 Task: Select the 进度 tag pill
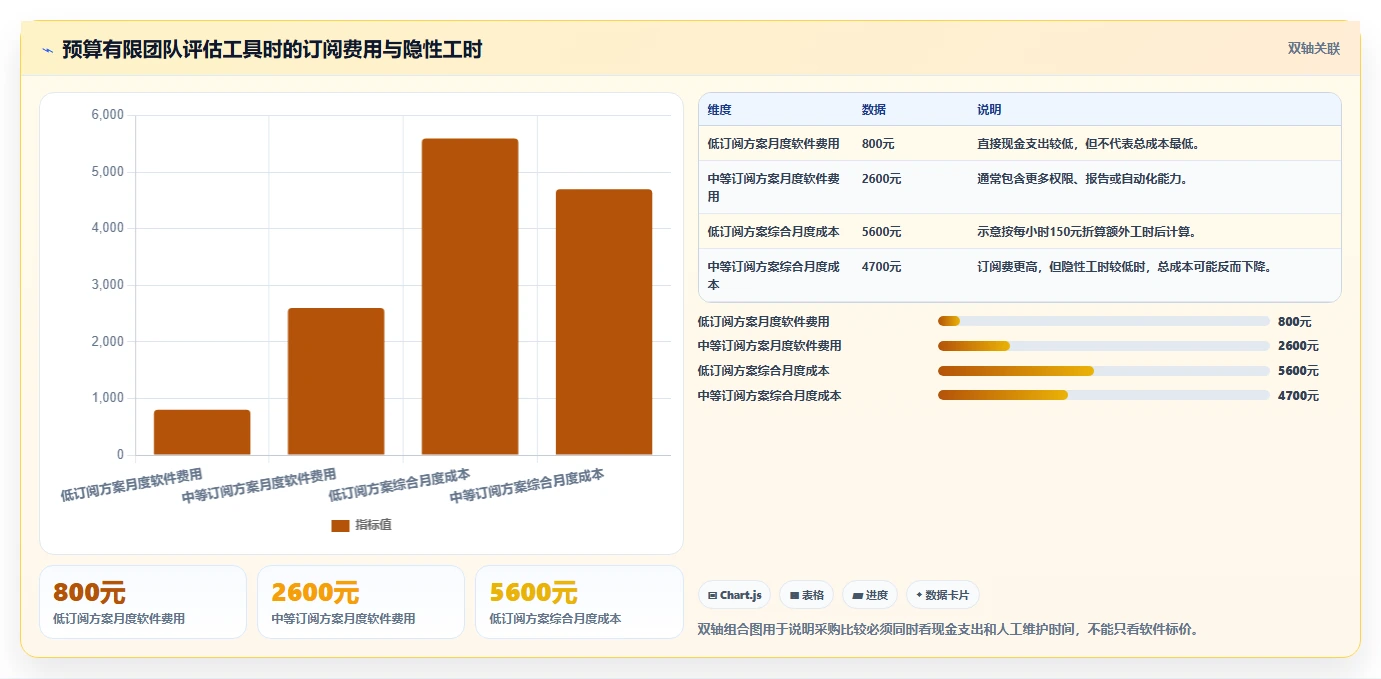tap(870, 595)
